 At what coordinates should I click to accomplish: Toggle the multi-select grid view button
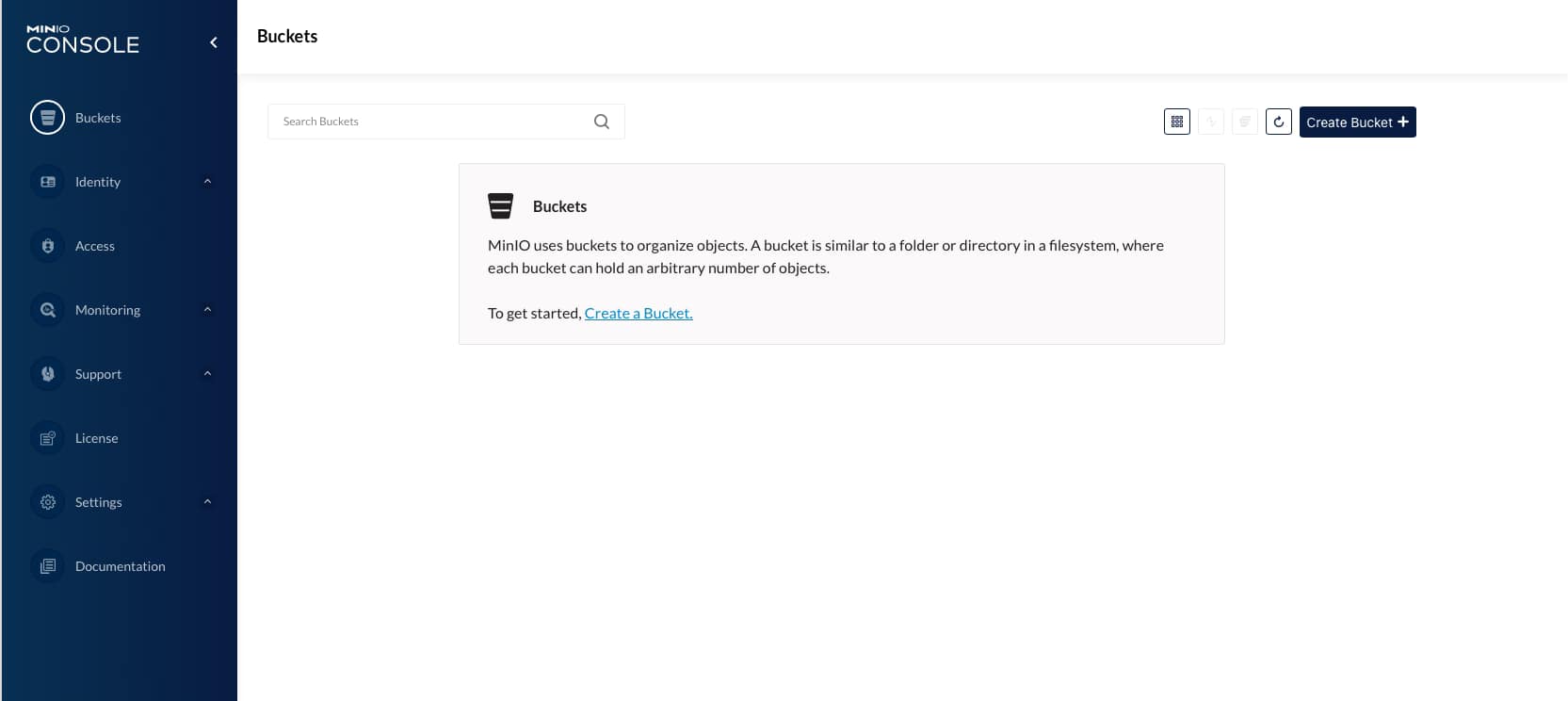1176,122
